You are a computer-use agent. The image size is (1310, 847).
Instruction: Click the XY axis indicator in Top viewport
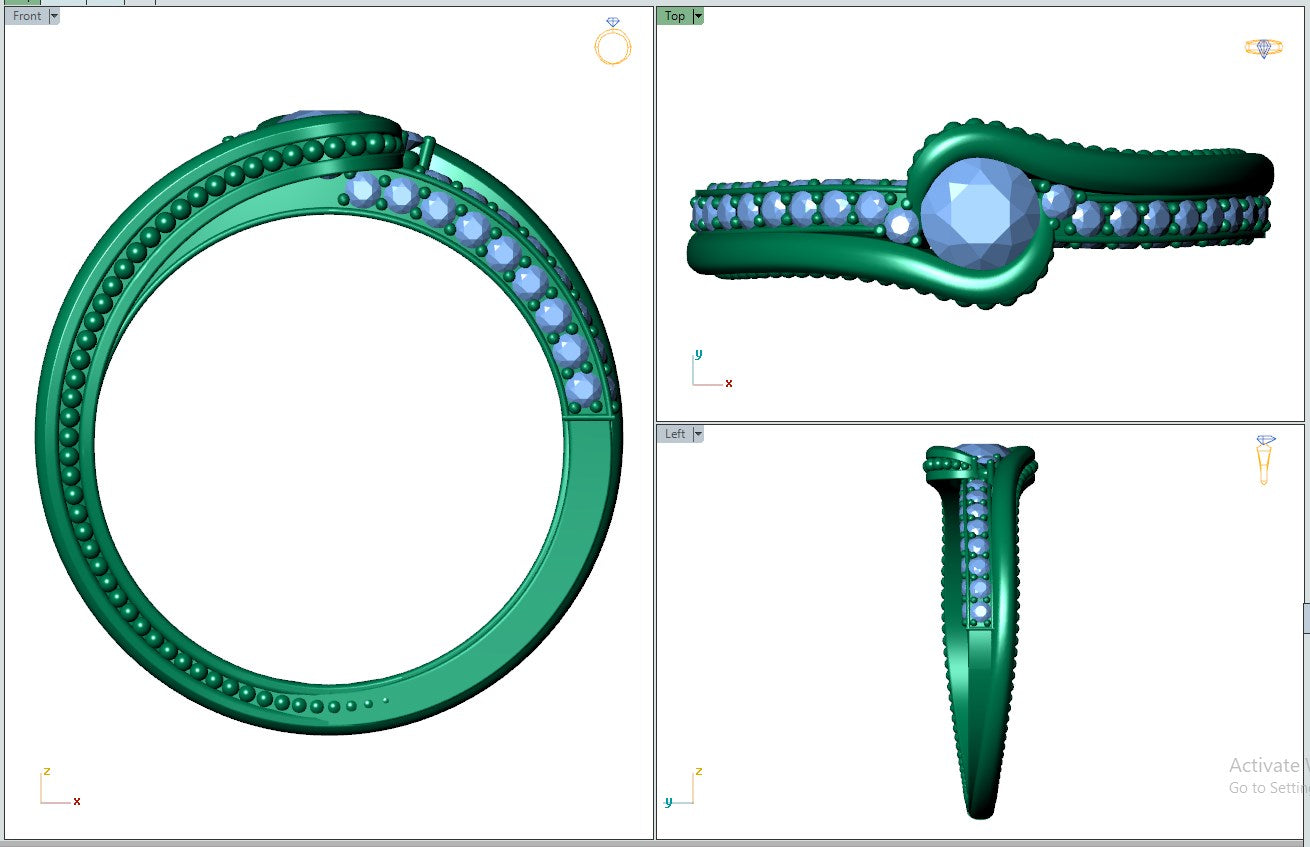pyautogui.click(x=710, y=370)
